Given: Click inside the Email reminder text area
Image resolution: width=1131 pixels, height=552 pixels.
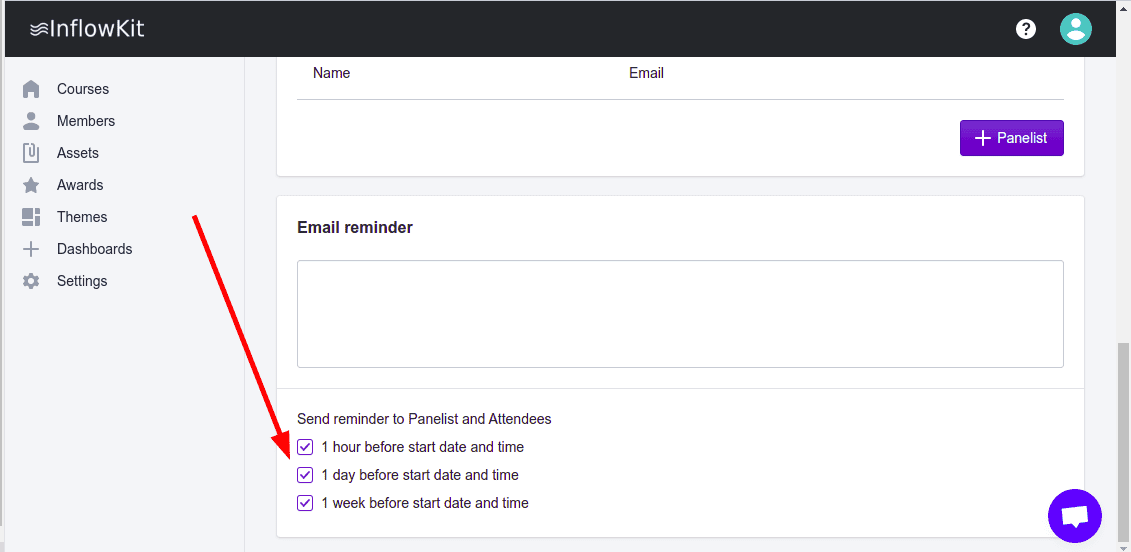Looking at the screenshot, I should (x=679, y=314).
